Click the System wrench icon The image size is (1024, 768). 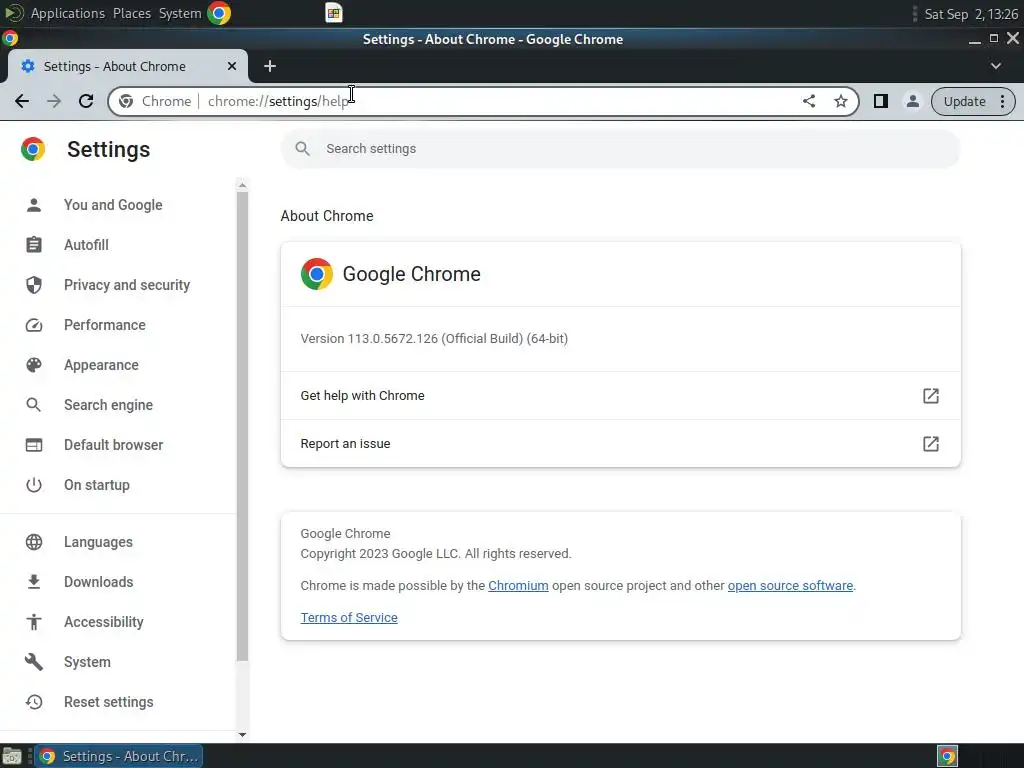(x=34, y=662)
